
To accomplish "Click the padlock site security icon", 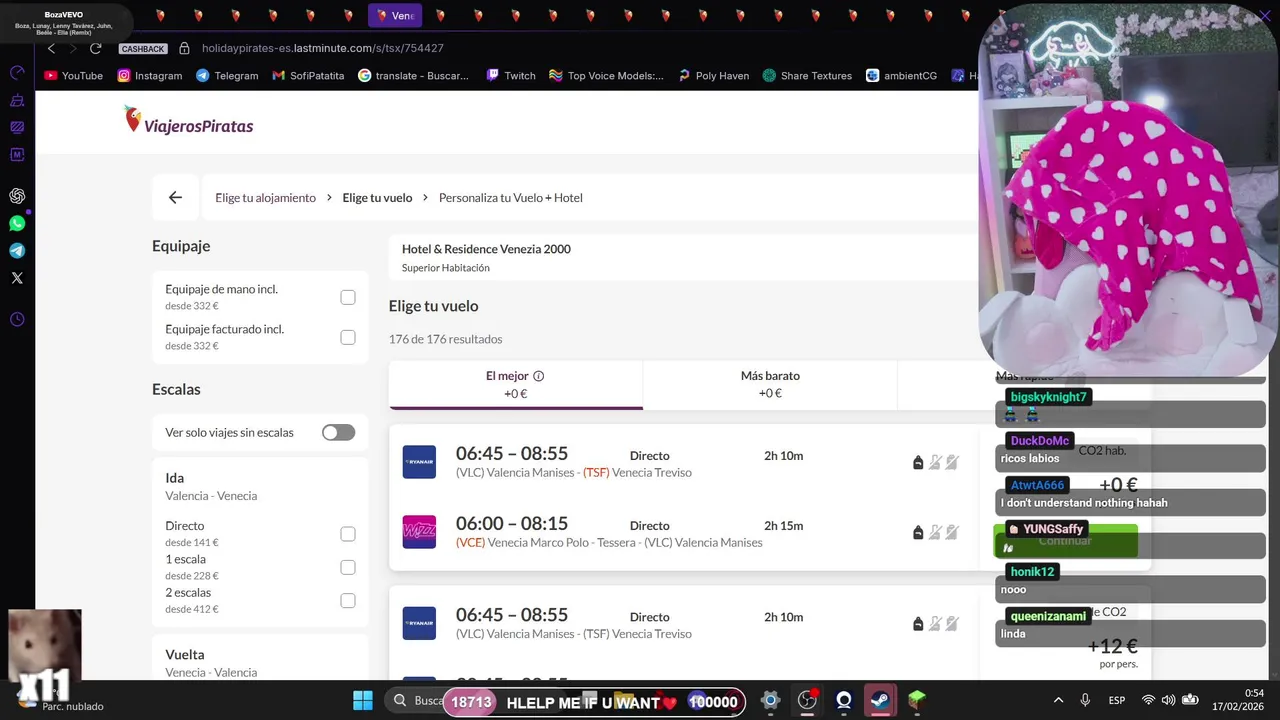I will (184, 48).
